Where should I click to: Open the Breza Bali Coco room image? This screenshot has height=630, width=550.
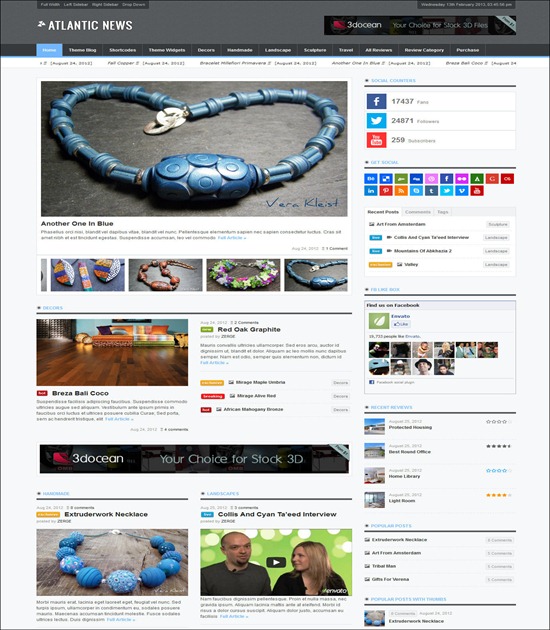tap(112, 353)
